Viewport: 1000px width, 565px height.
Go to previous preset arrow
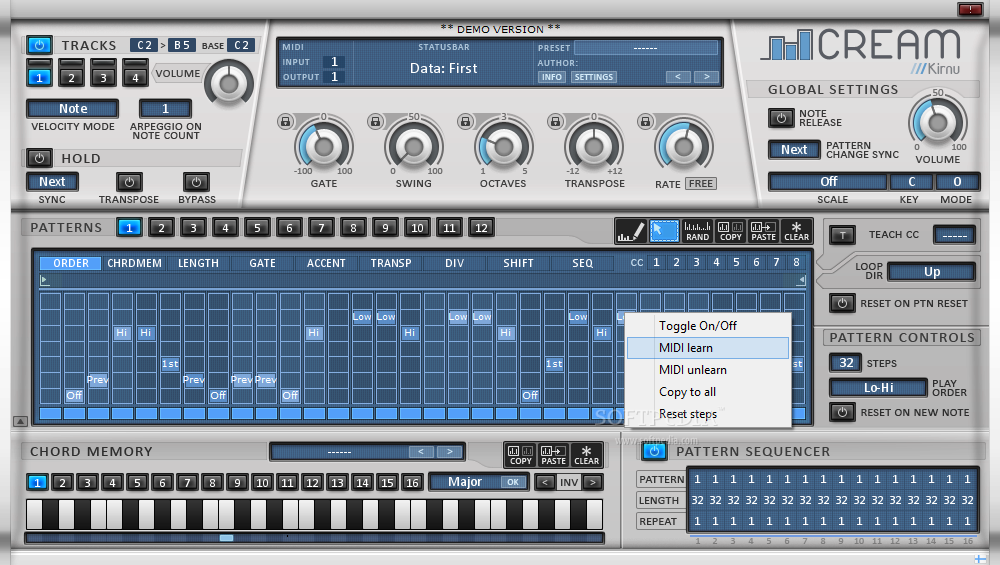click(678, 77)
